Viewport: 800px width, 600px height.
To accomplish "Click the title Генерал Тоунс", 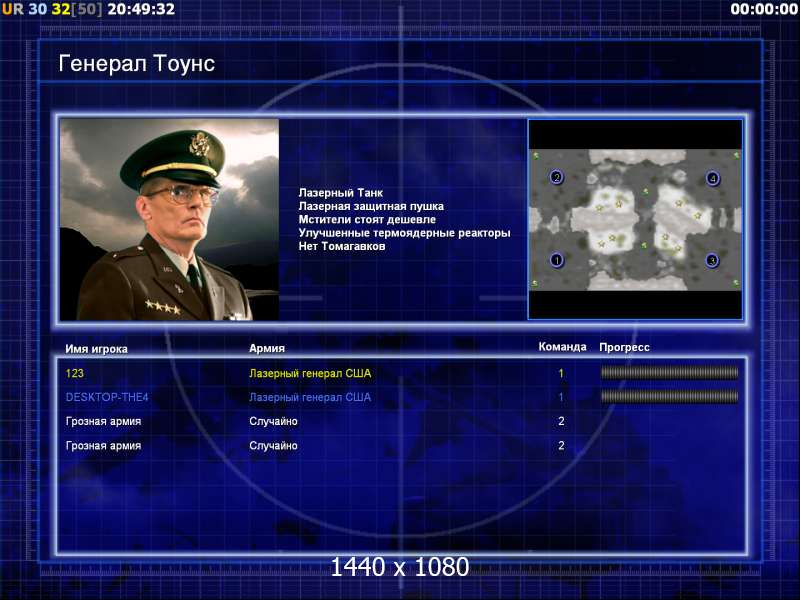I will click(x=137, y=63).
